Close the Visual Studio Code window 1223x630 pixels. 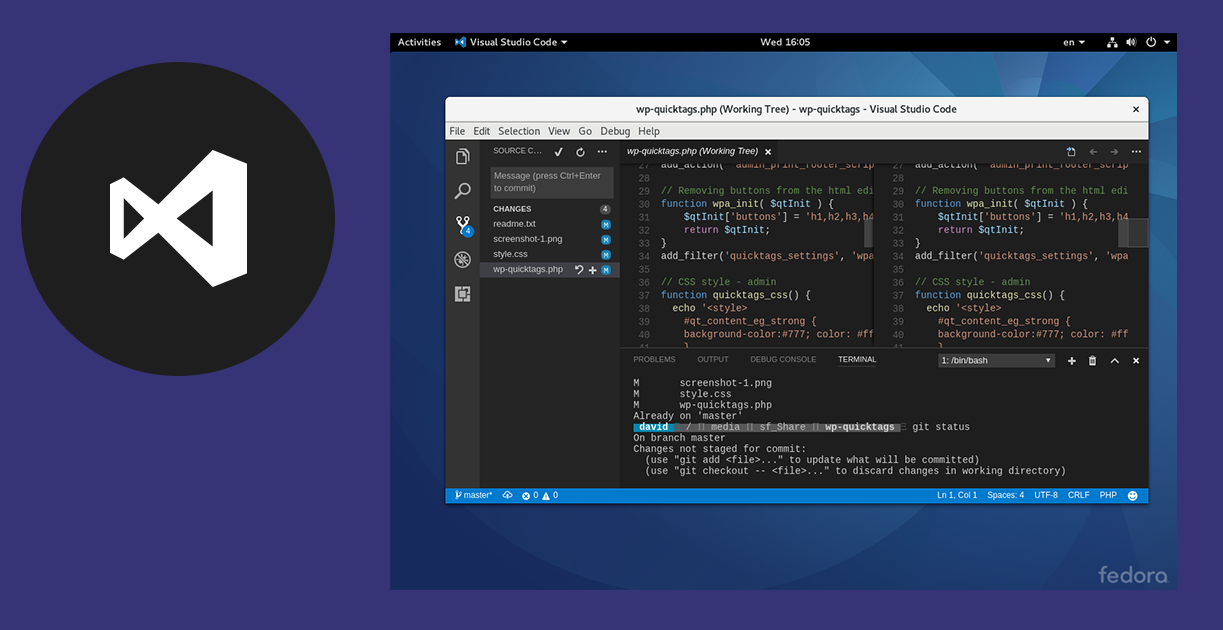(x=1136, y=109)
